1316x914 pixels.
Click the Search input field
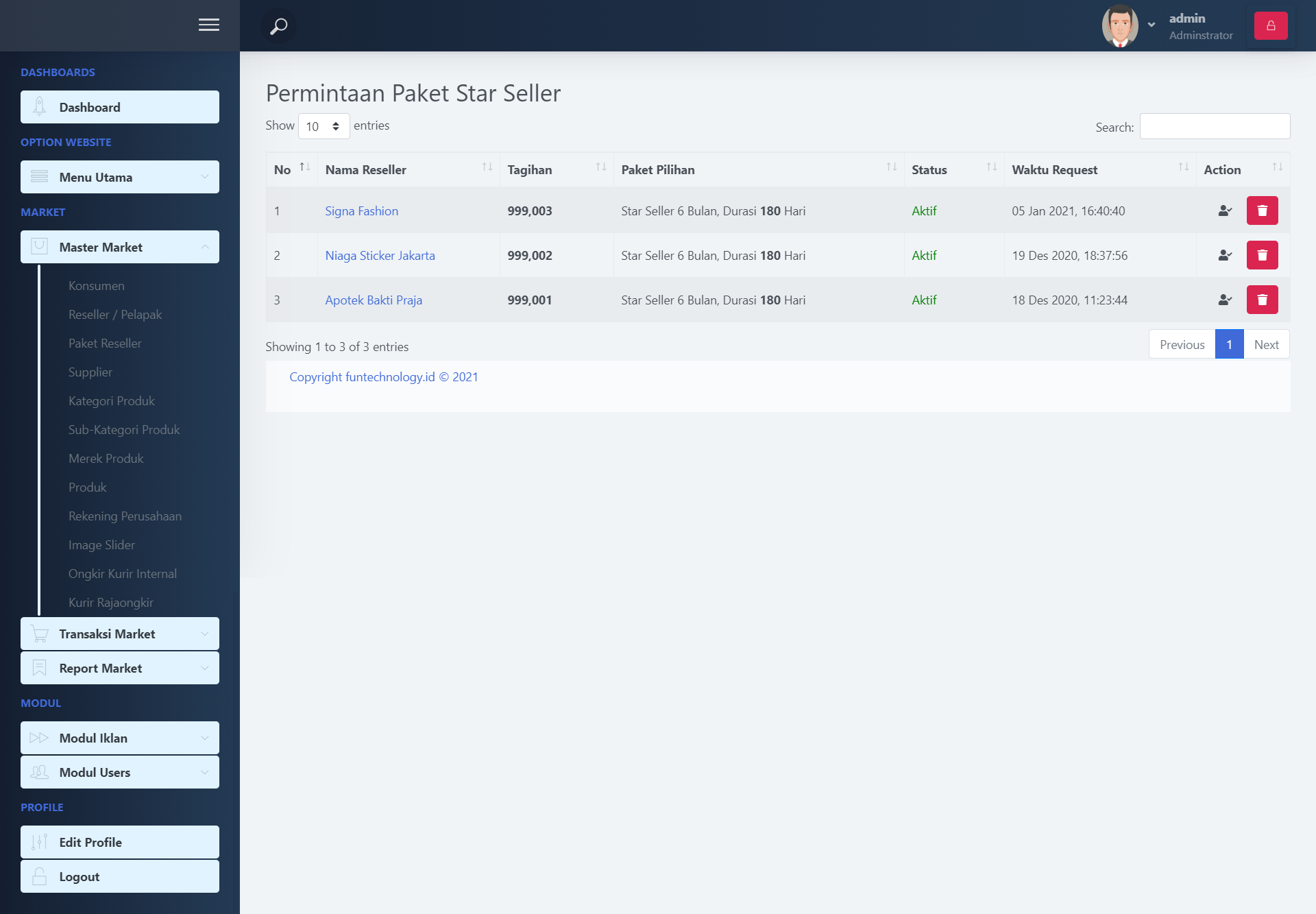[1214, 127]
